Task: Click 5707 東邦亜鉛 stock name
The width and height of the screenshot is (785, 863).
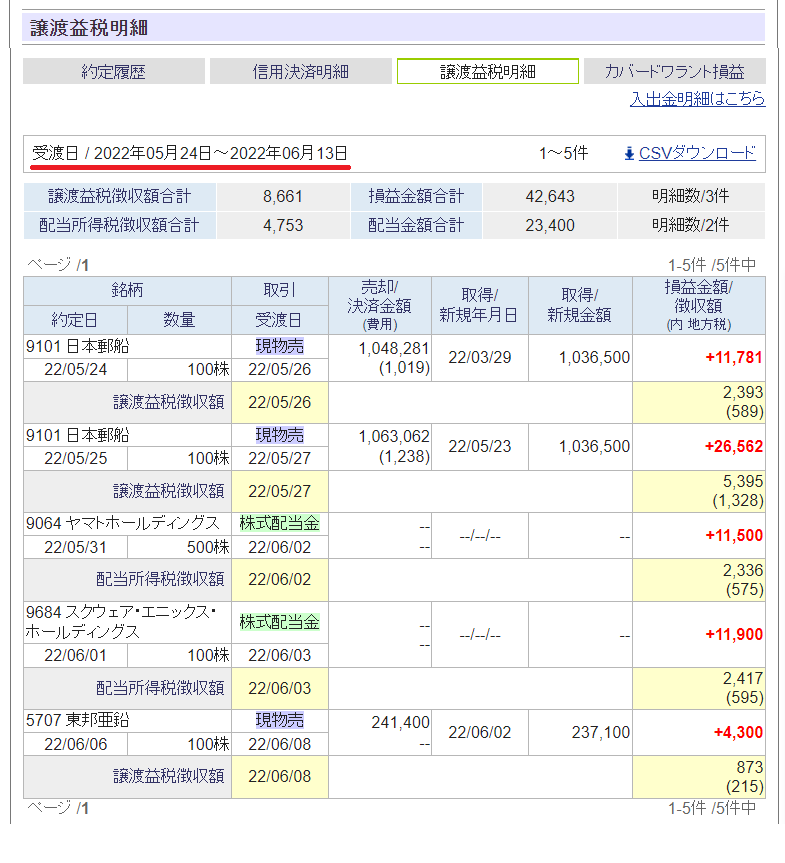Action: coord(78,720)
